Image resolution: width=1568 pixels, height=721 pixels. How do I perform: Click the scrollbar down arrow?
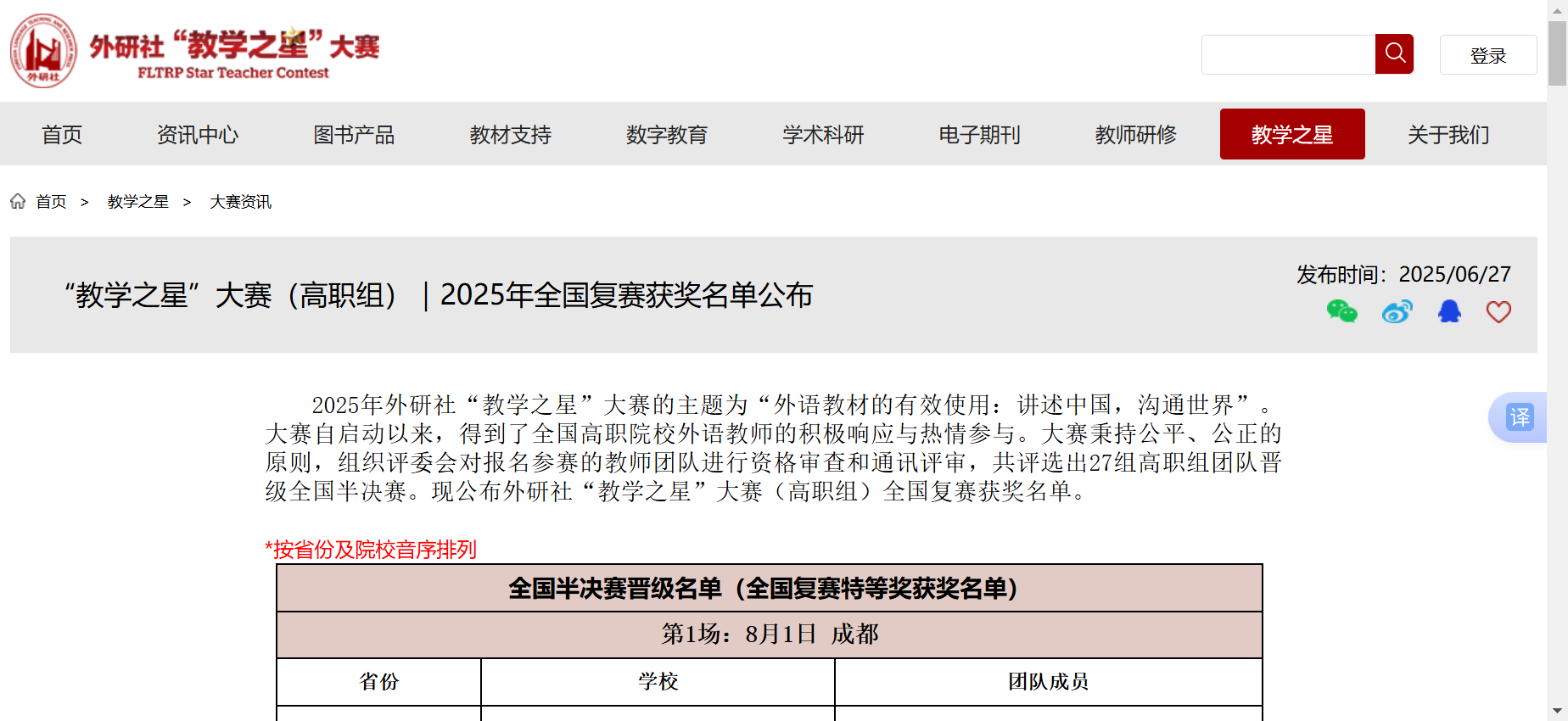click(1557, 711)
